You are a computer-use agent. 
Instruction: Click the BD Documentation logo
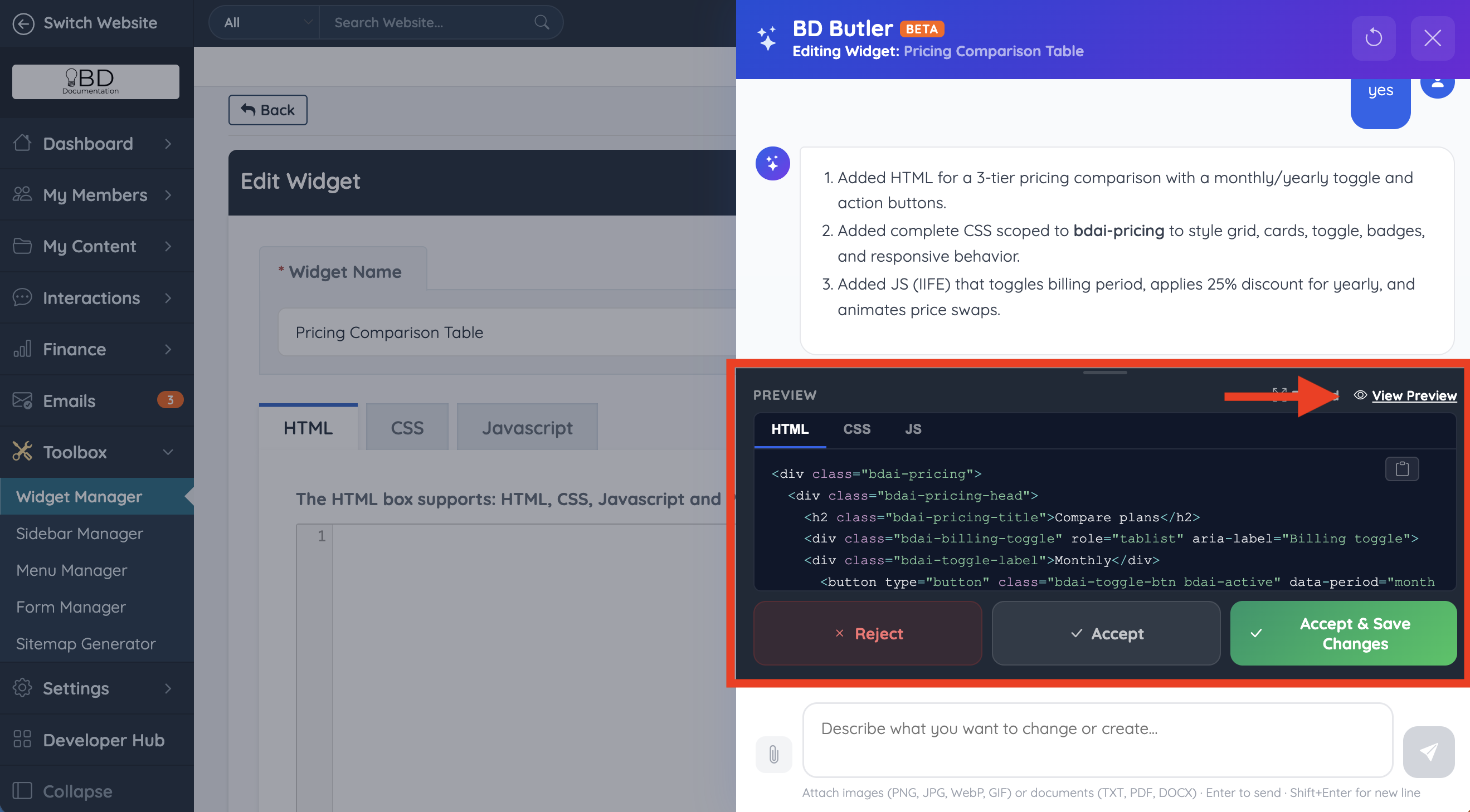(x=95, y=81)
